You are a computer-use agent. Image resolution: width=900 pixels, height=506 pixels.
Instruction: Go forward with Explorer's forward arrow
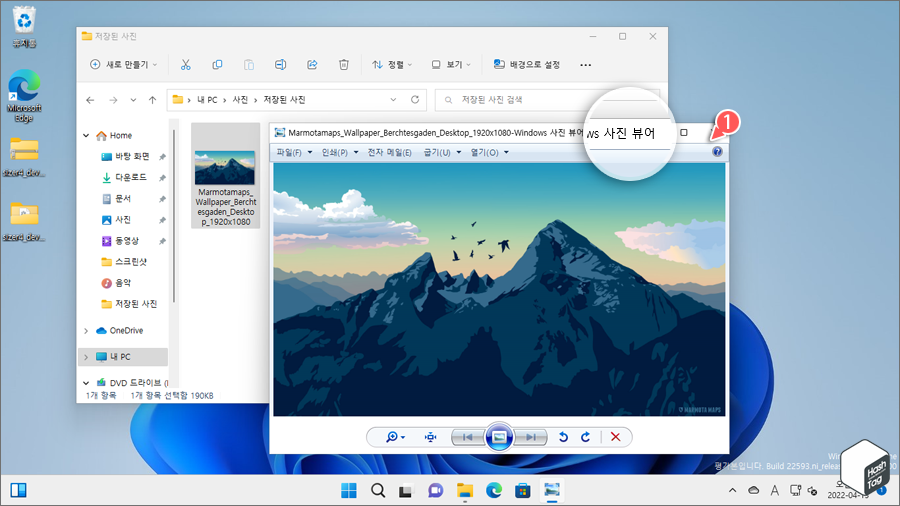point(113,100)
